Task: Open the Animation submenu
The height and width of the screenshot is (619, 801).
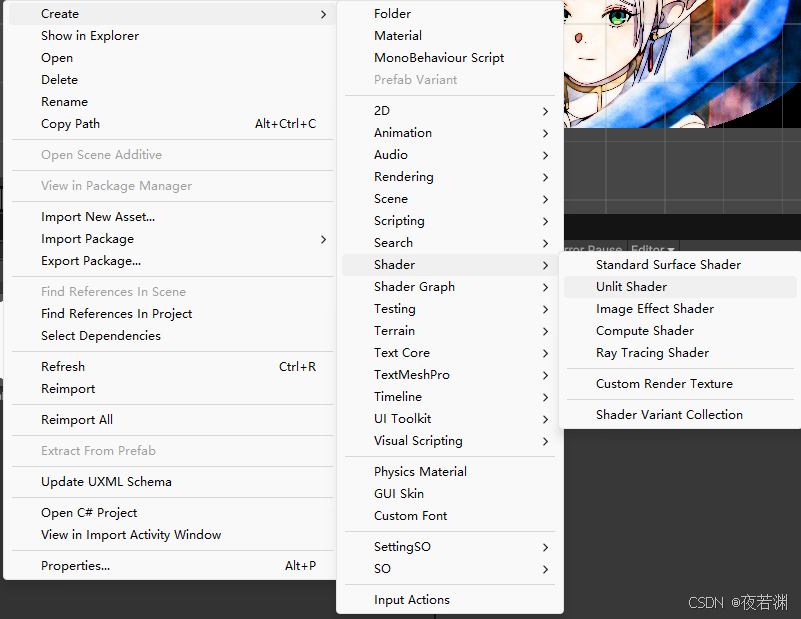Action: coord(450,133)
